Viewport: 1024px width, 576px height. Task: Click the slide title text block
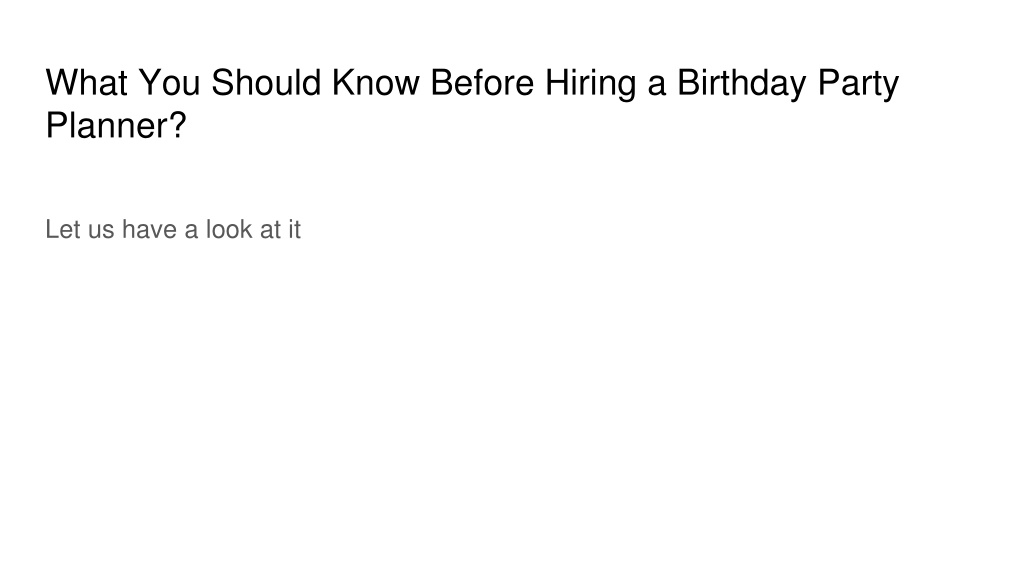[x=472, y=104]
